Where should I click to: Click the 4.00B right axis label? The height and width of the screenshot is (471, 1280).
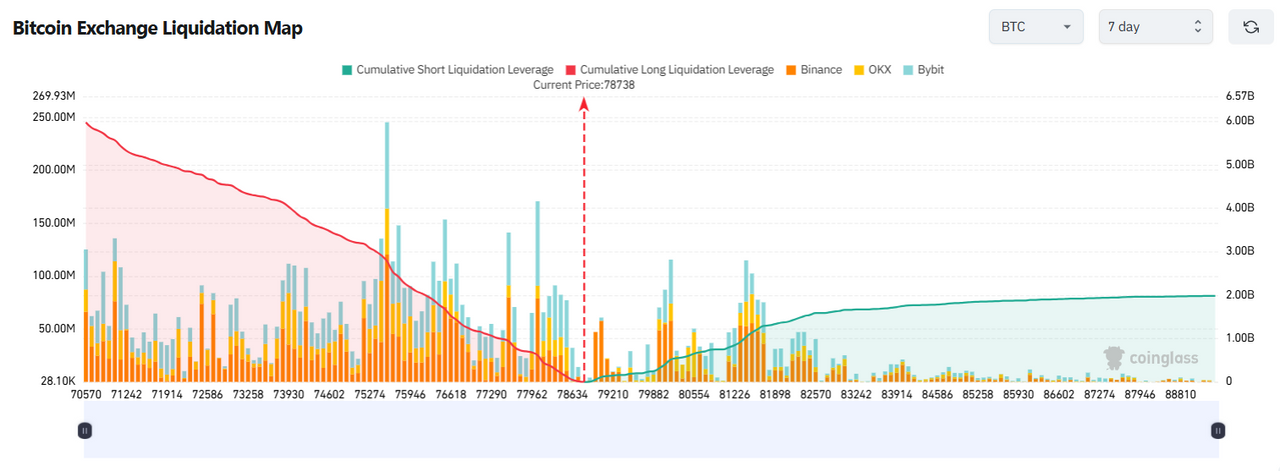(x=1240, y=208)
